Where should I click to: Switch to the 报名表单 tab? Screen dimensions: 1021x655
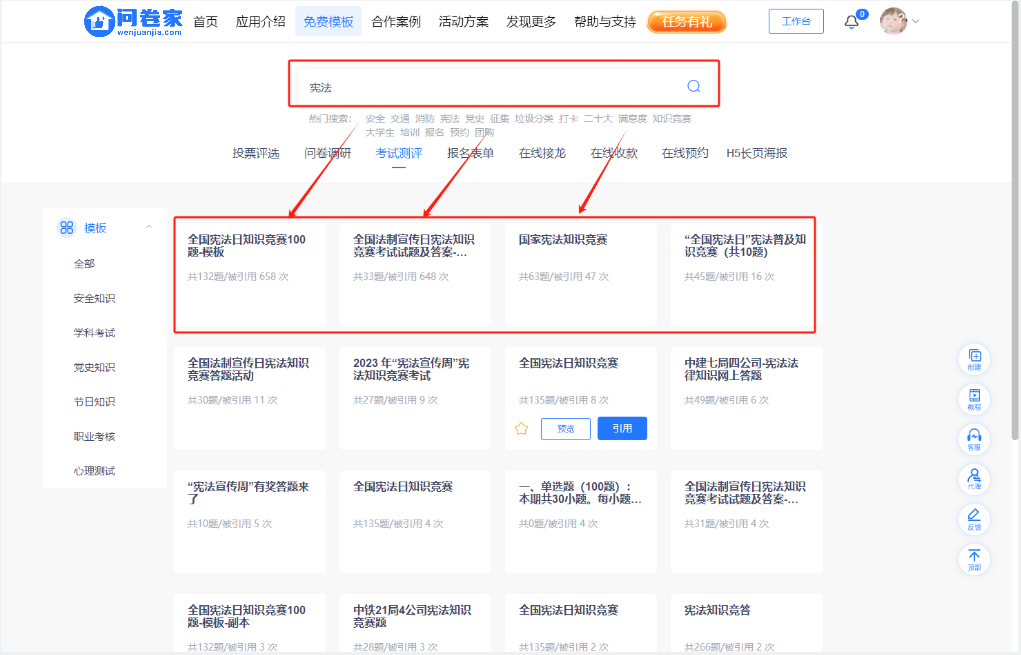pyautogui.click(x=470, y=153)
